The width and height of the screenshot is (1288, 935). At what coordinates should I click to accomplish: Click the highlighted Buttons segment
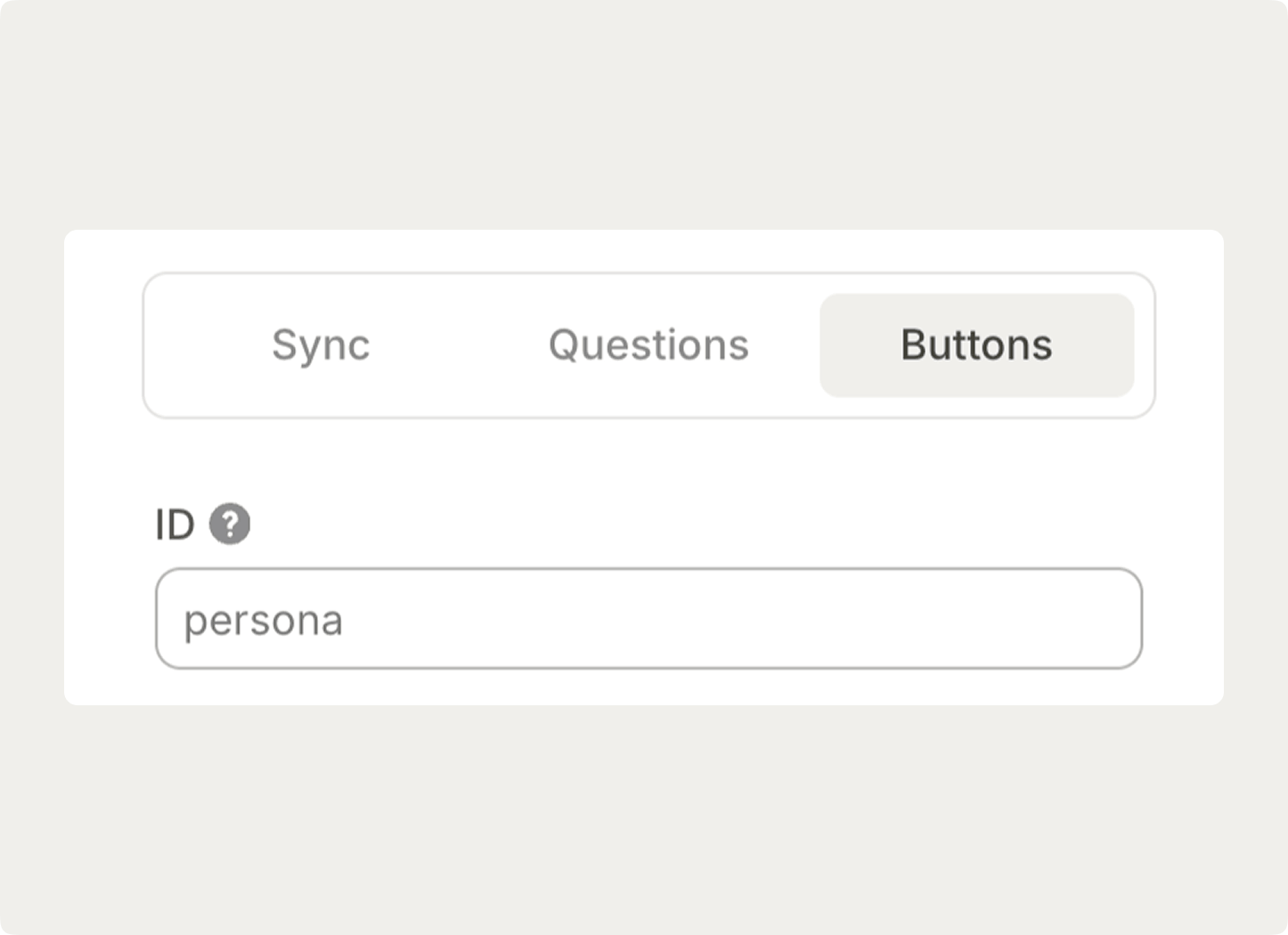(976, 345)
